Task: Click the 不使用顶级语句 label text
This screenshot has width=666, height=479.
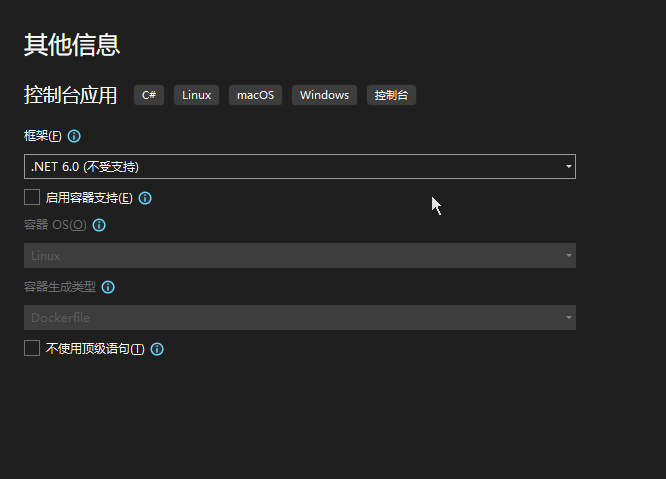Action: tap(95, 349)
